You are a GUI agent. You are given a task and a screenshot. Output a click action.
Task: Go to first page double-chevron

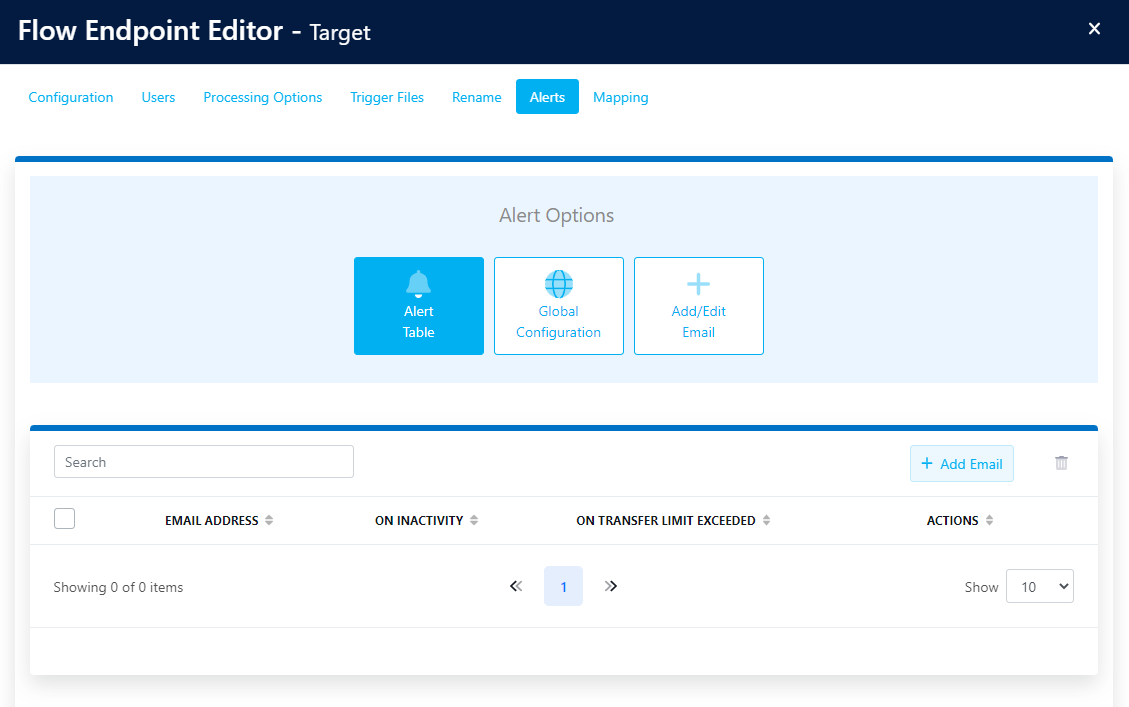pyautogui.click(x=516, y=586)
